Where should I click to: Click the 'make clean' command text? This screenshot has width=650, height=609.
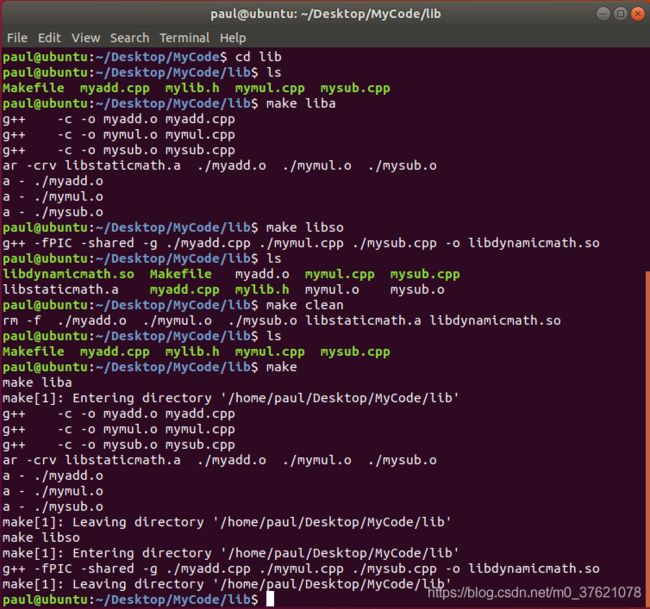(305, 305)
